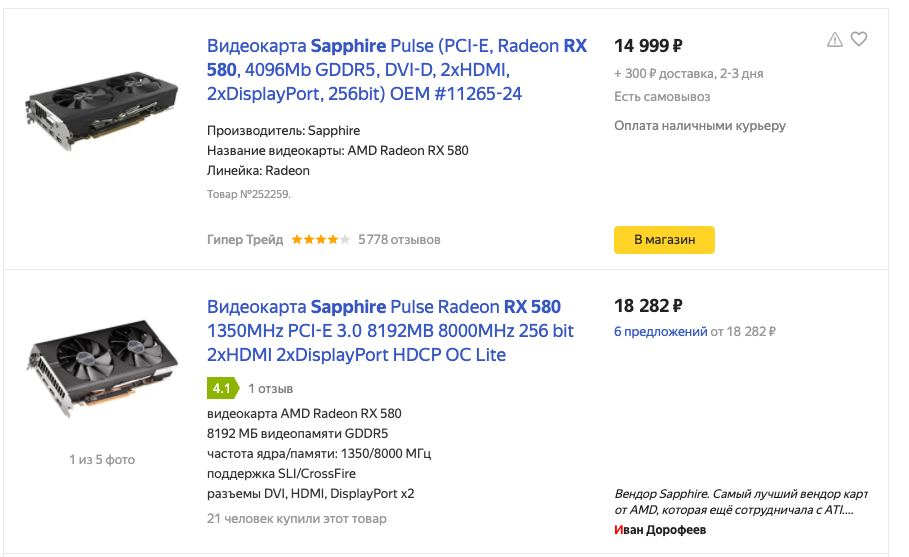Click the 18 282 ₽ price
Viewport: 909px width, 557px height.
[648, 305]
